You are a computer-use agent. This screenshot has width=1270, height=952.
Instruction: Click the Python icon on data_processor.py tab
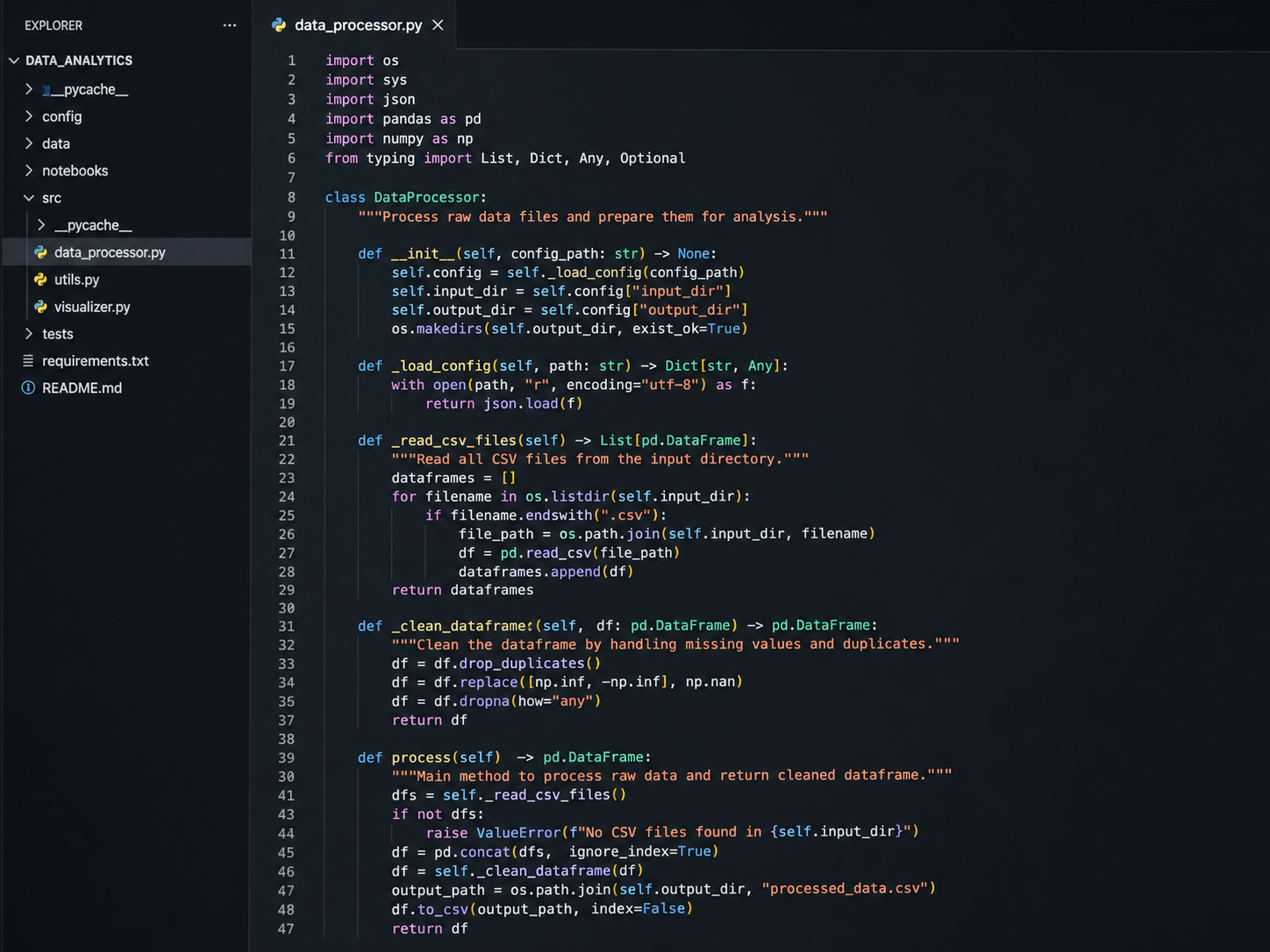click(279, 25)
